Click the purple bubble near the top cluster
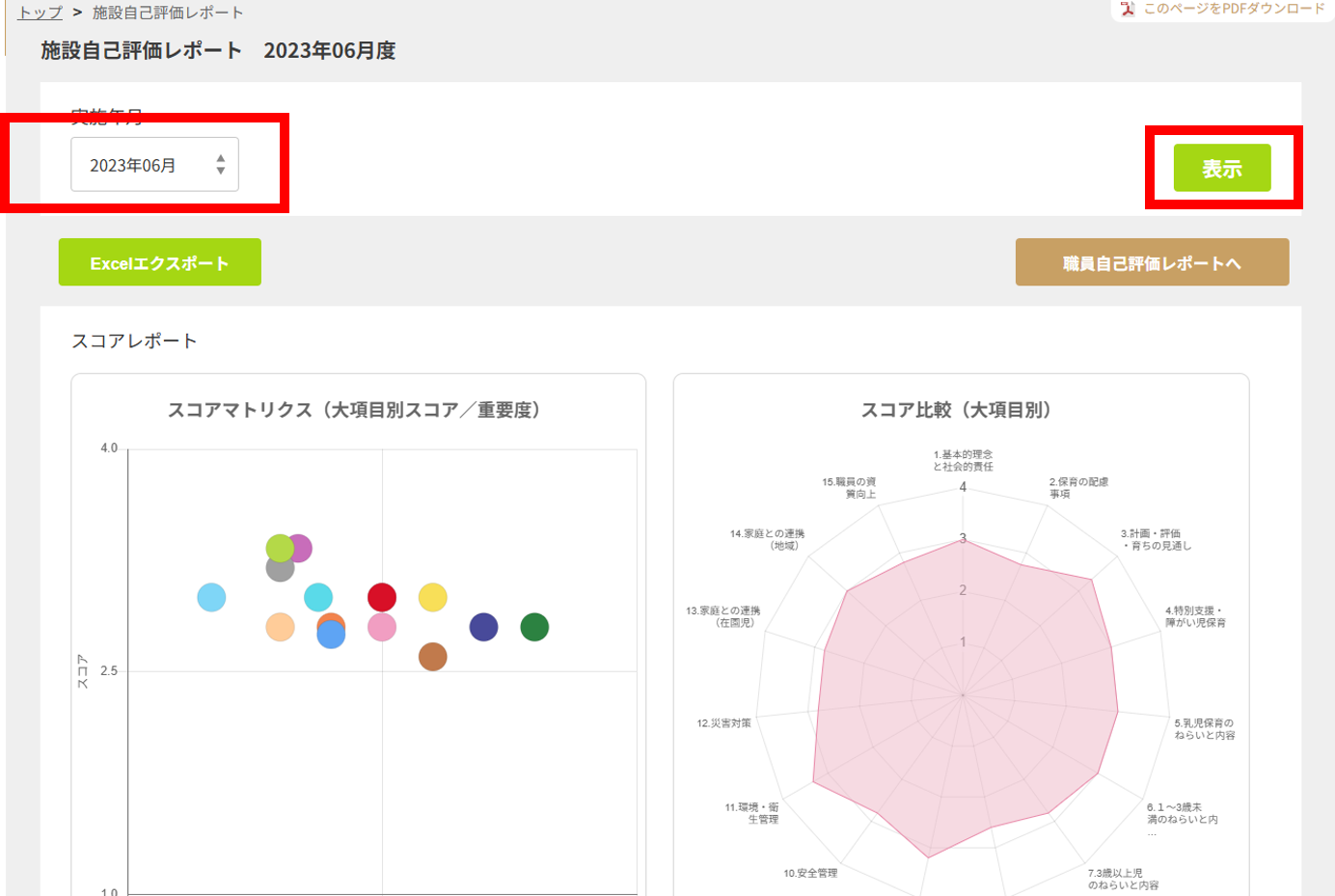The height and width of the screenshot is (896, 1335). (x=300, y=548)
